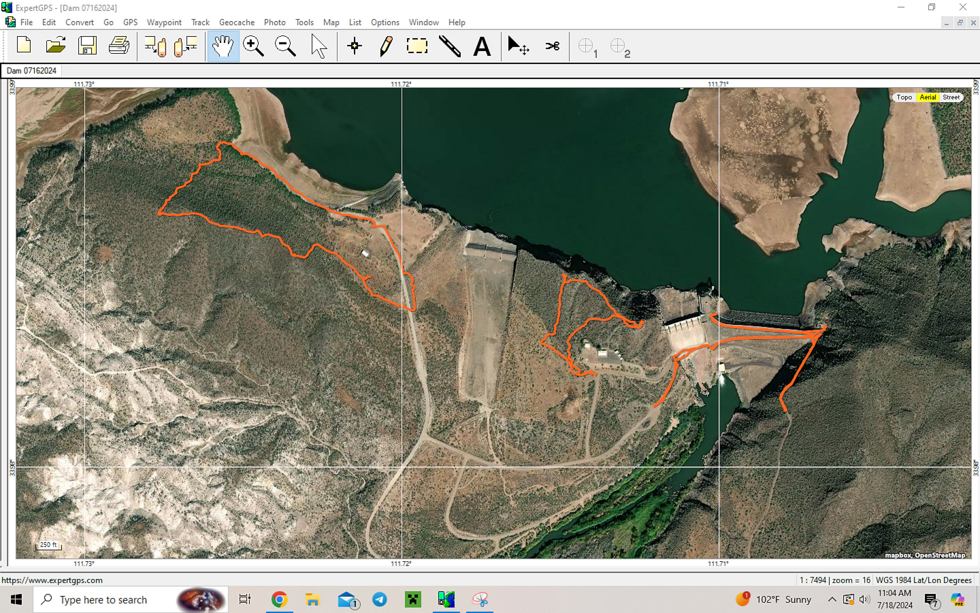Click the Zoom In magnifier tool
This screenshot has height=613, width=980.
pyautogui.click(x=254, y=46)
